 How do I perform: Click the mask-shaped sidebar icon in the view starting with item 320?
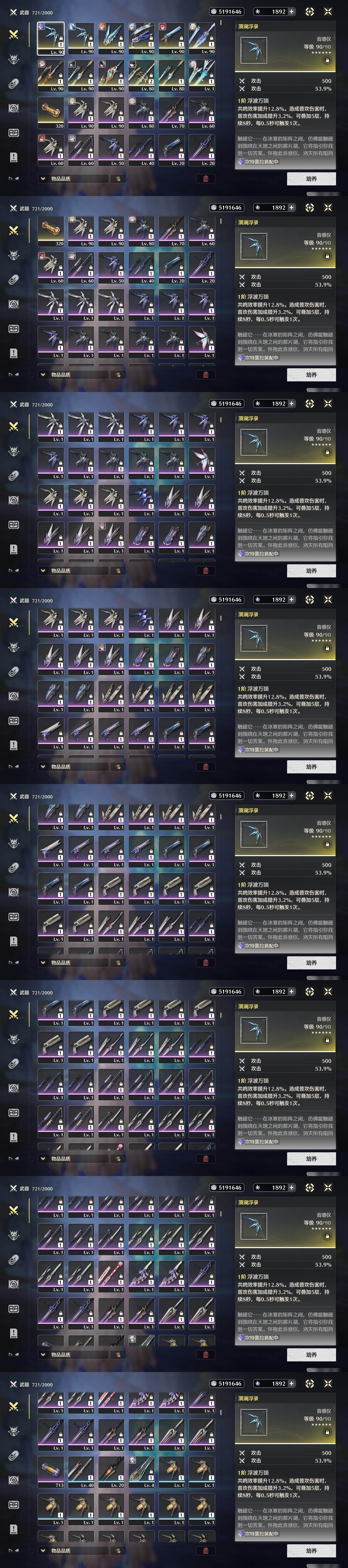(x=13, y=329)
